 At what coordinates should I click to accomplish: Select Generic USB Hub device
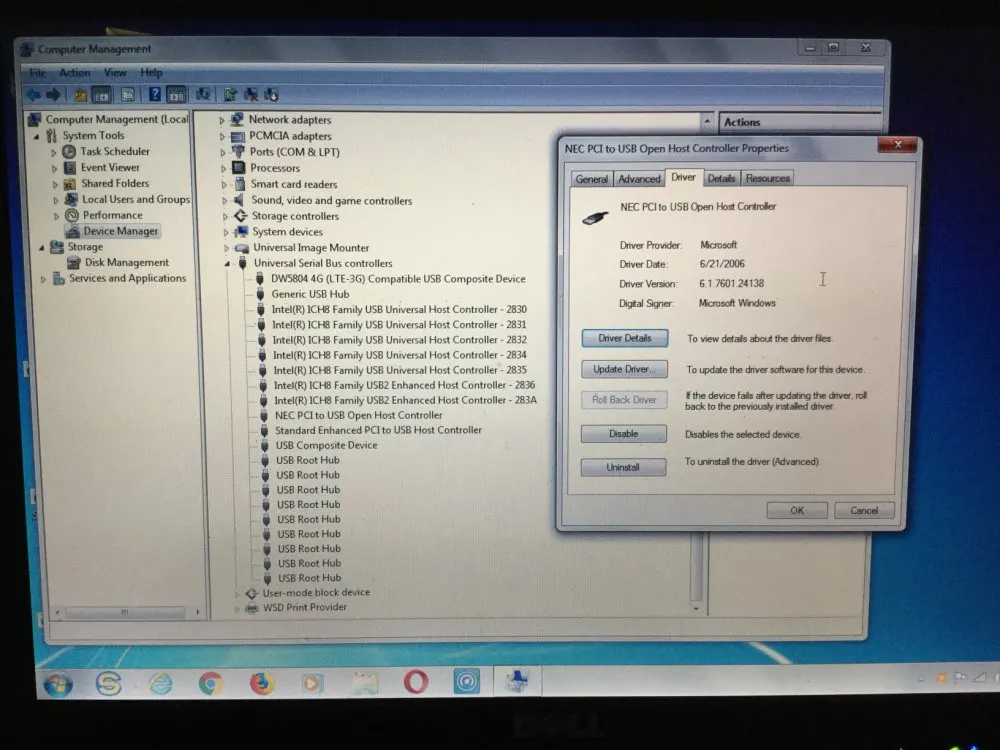click(310, 294)
